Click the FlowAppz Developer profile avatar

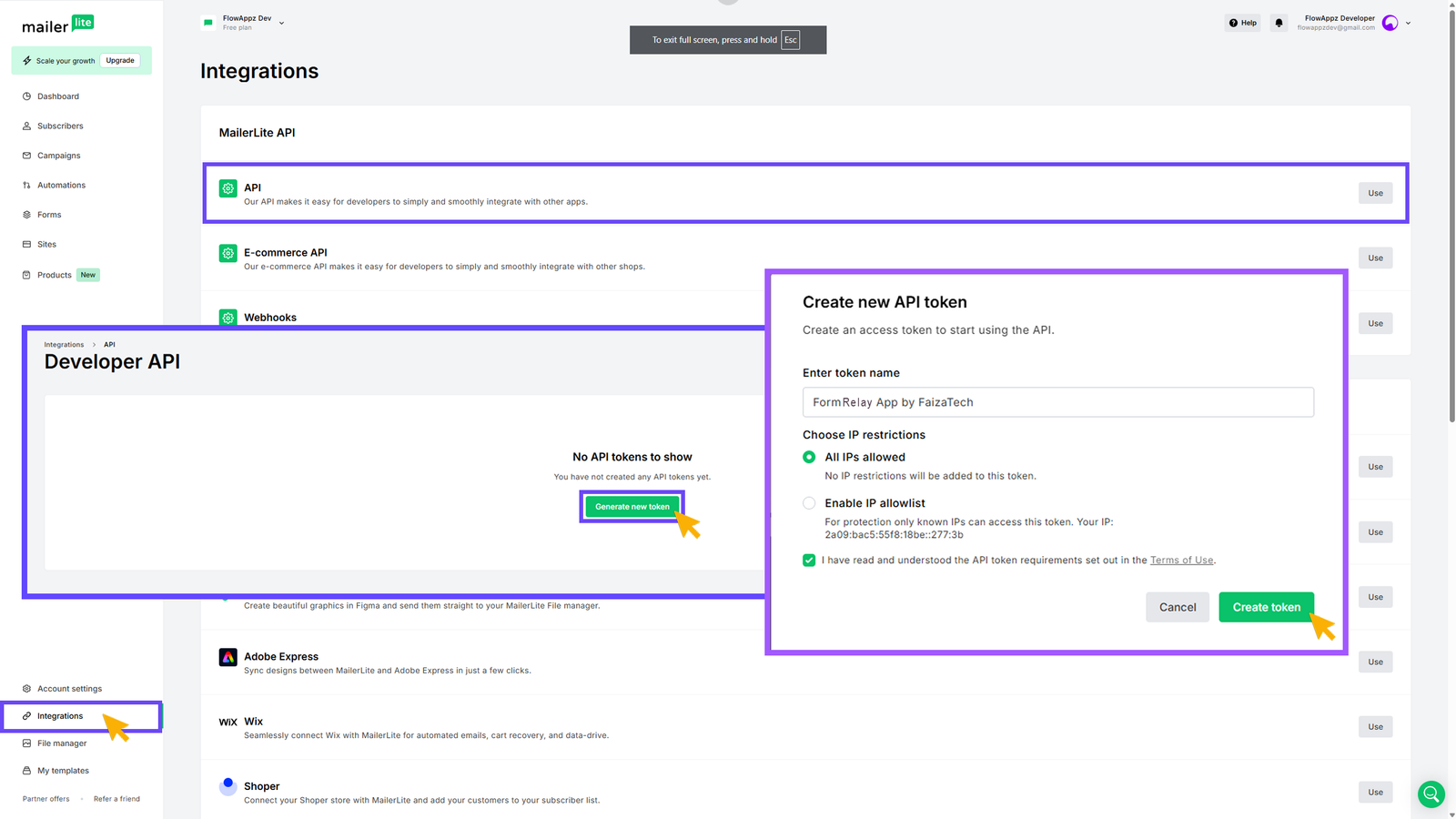(x=1390, y=23)
